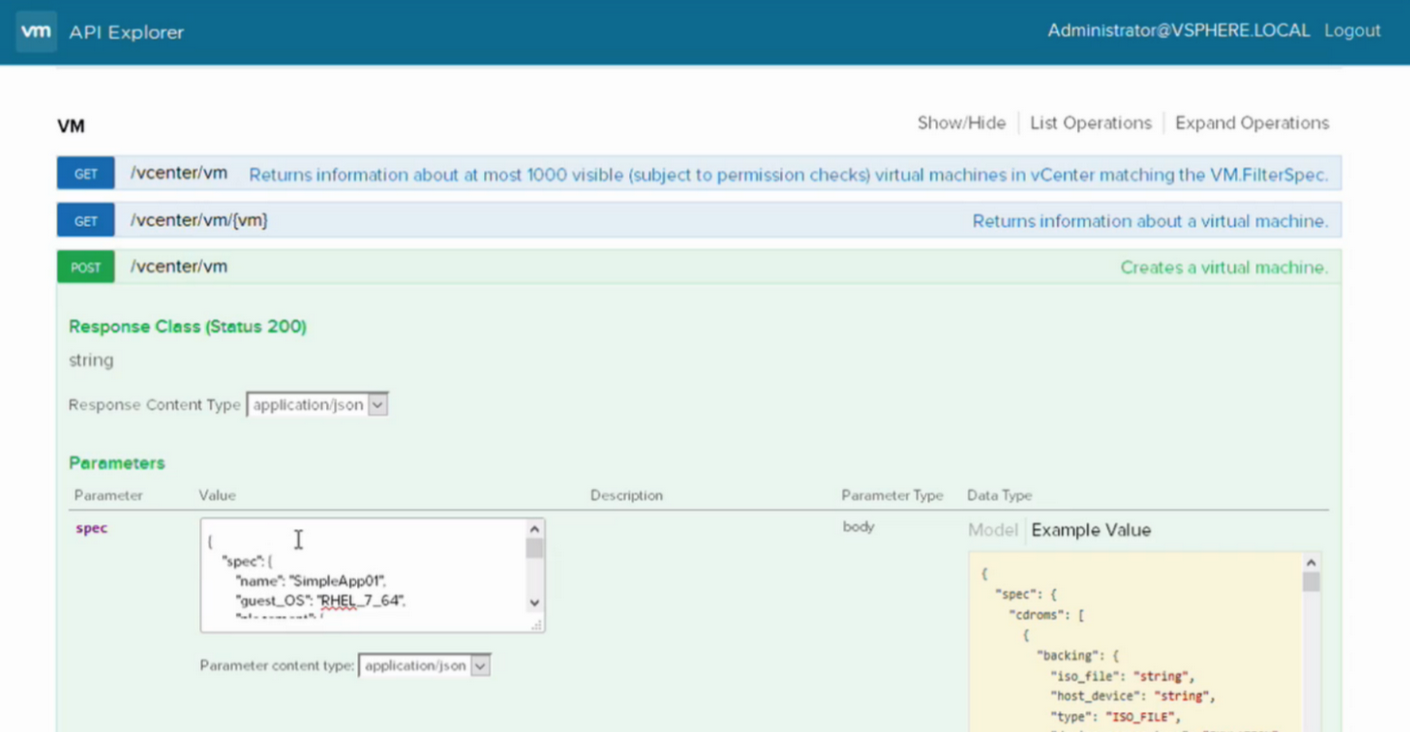Click the Parameter Type column header

coord(892,495)
